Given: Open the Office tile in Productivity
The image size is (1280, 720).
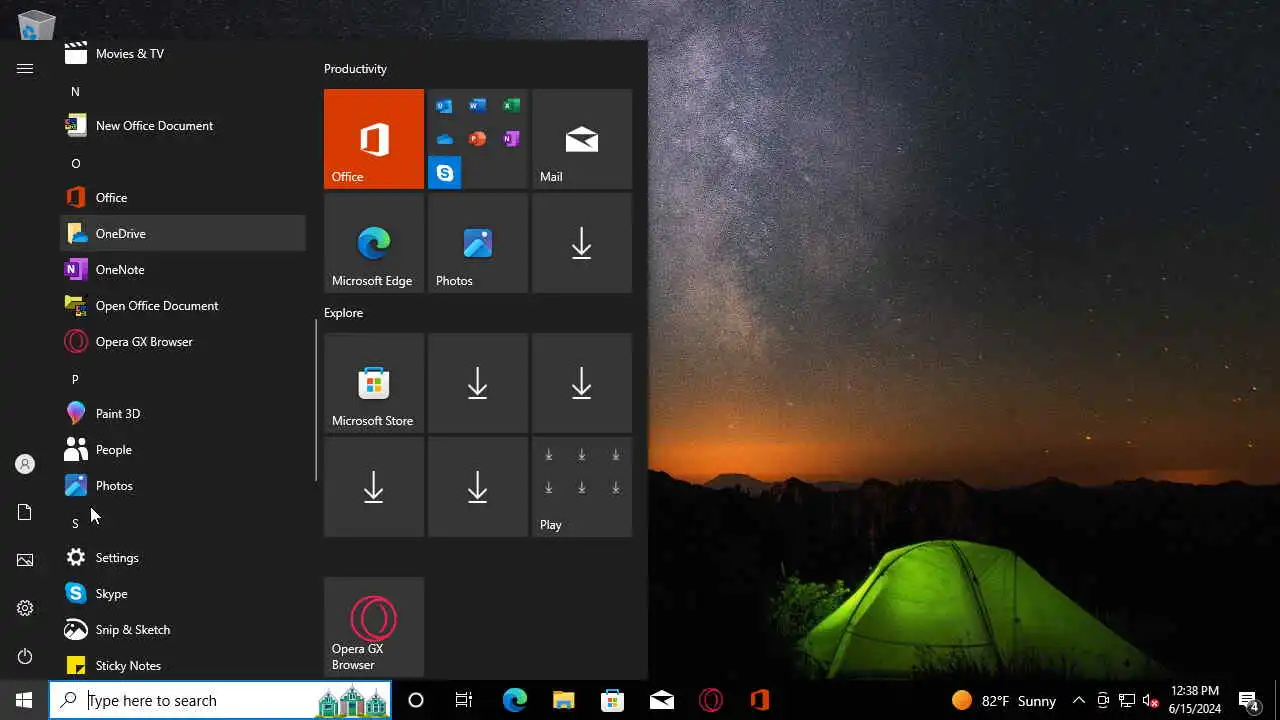Looking at the screenshot, I should [x=374, y=139].
